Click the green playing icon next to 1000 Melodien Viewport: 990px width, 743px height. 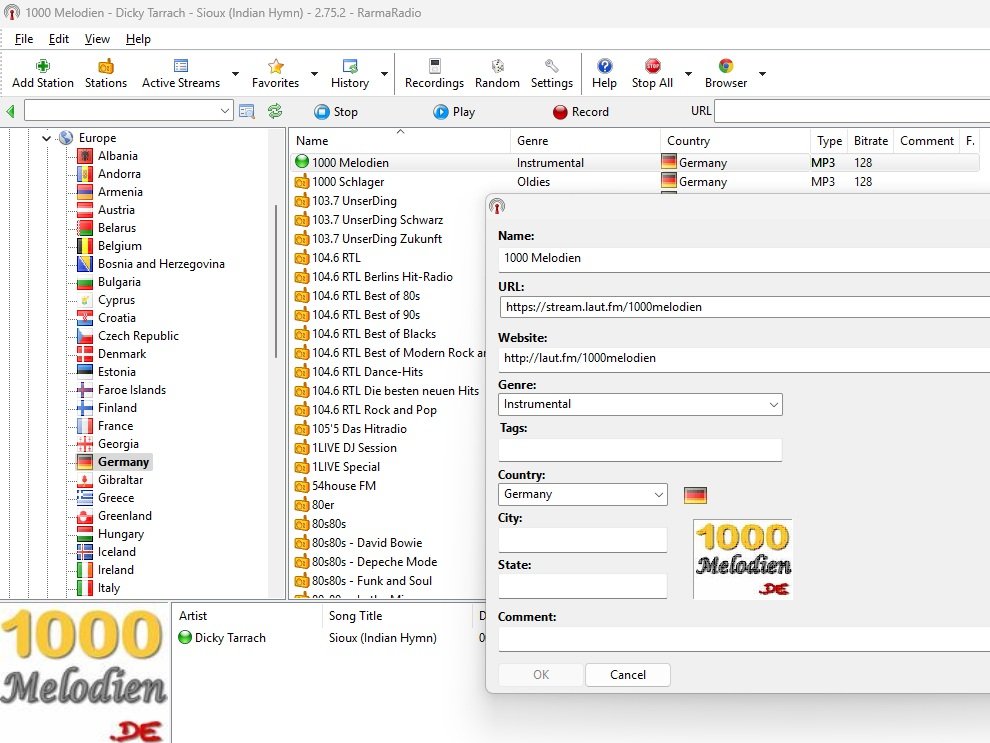(302, 162)
